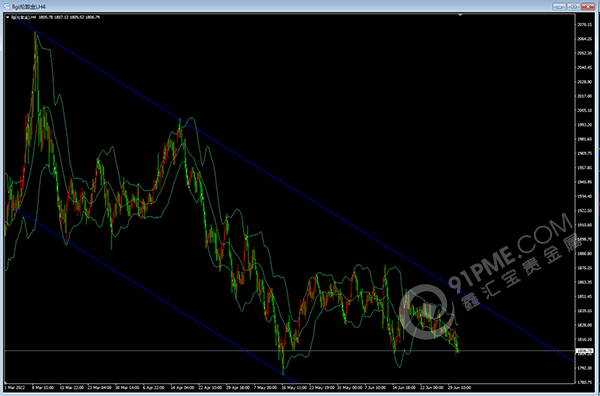Click the chart shift triangle marker at the top
The height and width of the screenshot is (396, 600).
pos(460,15)
